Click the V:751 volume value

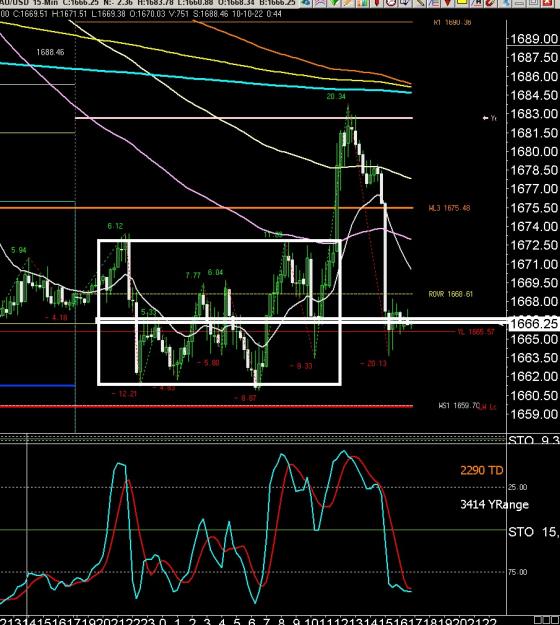[x=179, y=14]
